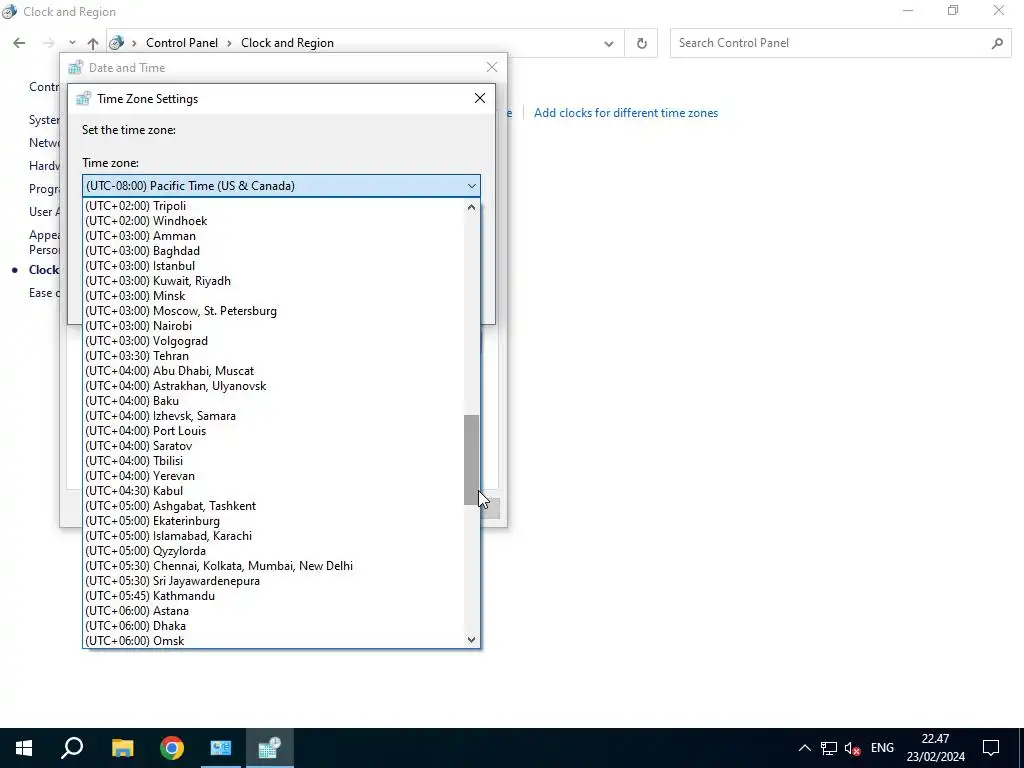Open the Windows Start menu
The image size is (1024, 768).
24,748
